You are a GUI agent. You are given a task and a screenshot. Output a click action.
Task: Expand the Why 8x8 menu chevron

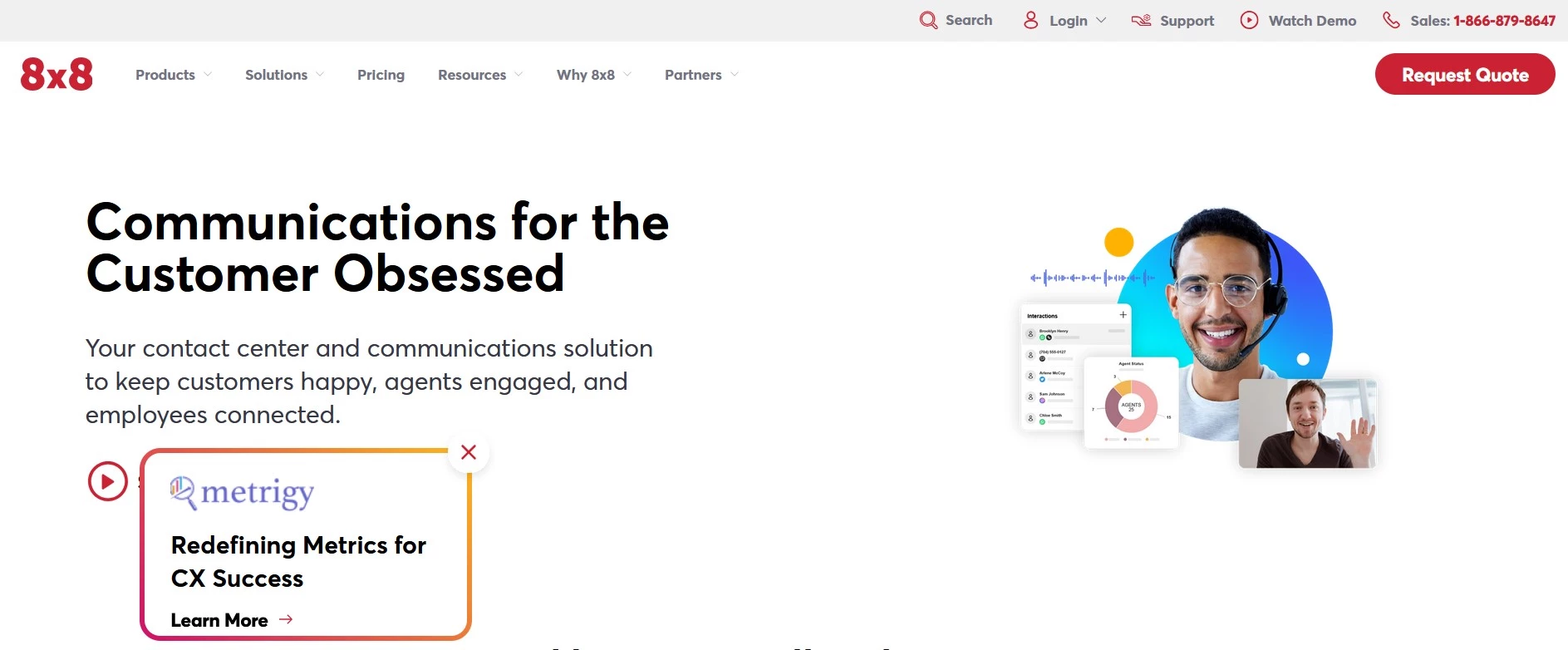pyautogui.click(x=627, y=75)
